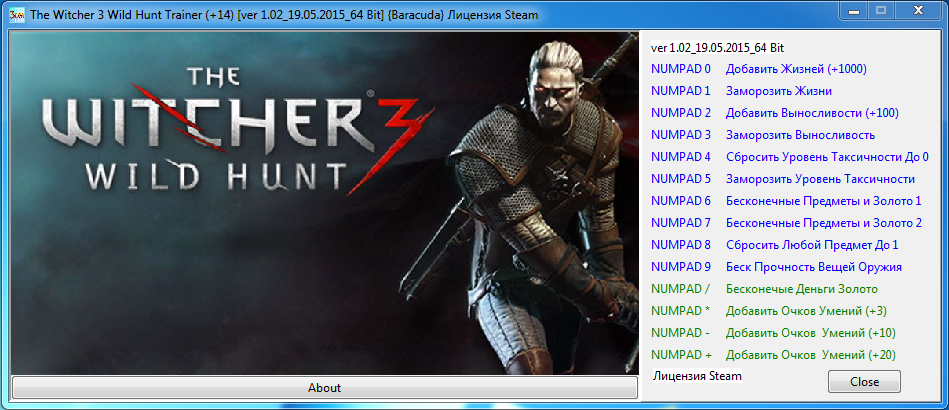The image size is (949, 410).
Task: Click the Witcher 3 Wild Hunt banner image
Action: [325, 203]
